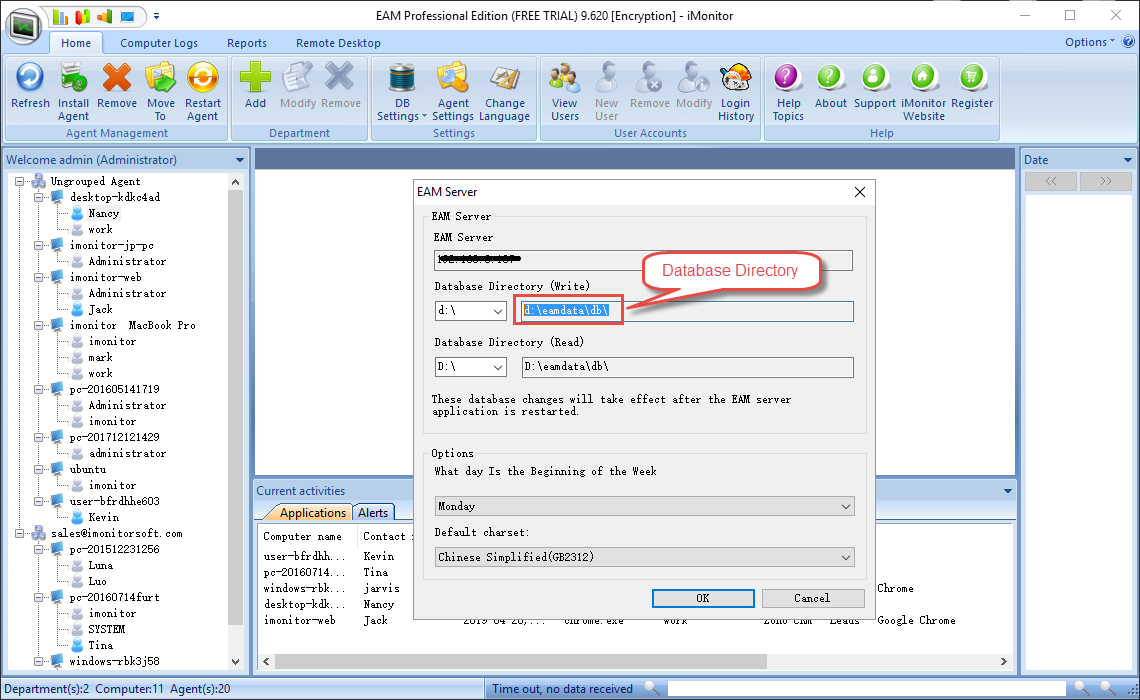
Task: Collapse the desktop-kdkc4ad computer node
Action: click(38, 197)
